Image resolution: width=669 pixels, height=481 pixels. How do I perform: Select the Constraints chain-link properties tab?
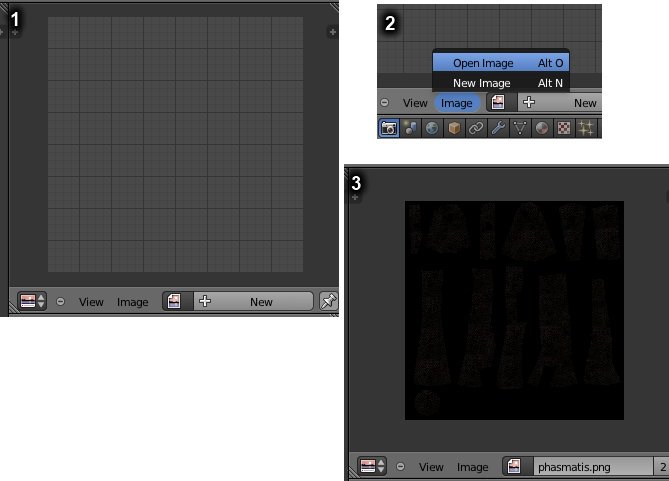pyautogui.click(x=476, y=128)
